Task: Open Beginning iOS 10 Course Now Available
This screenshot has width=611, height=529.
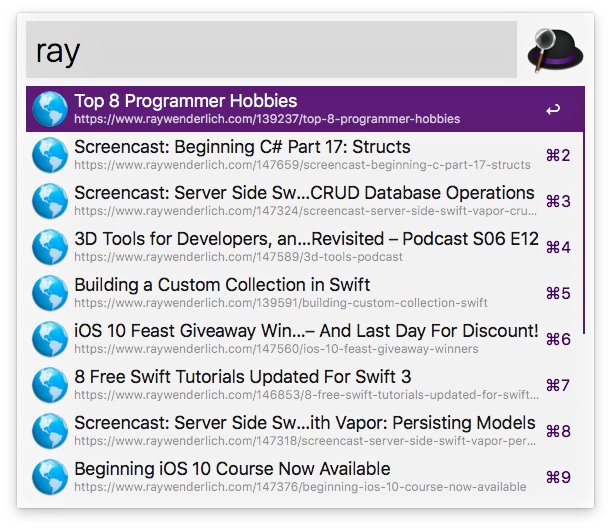Action: click(232, 469)
